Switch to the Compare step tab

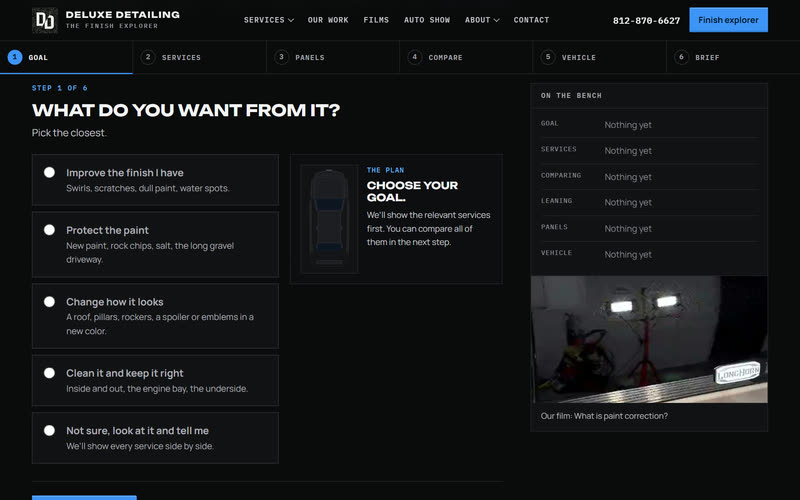tap(466, 57)
